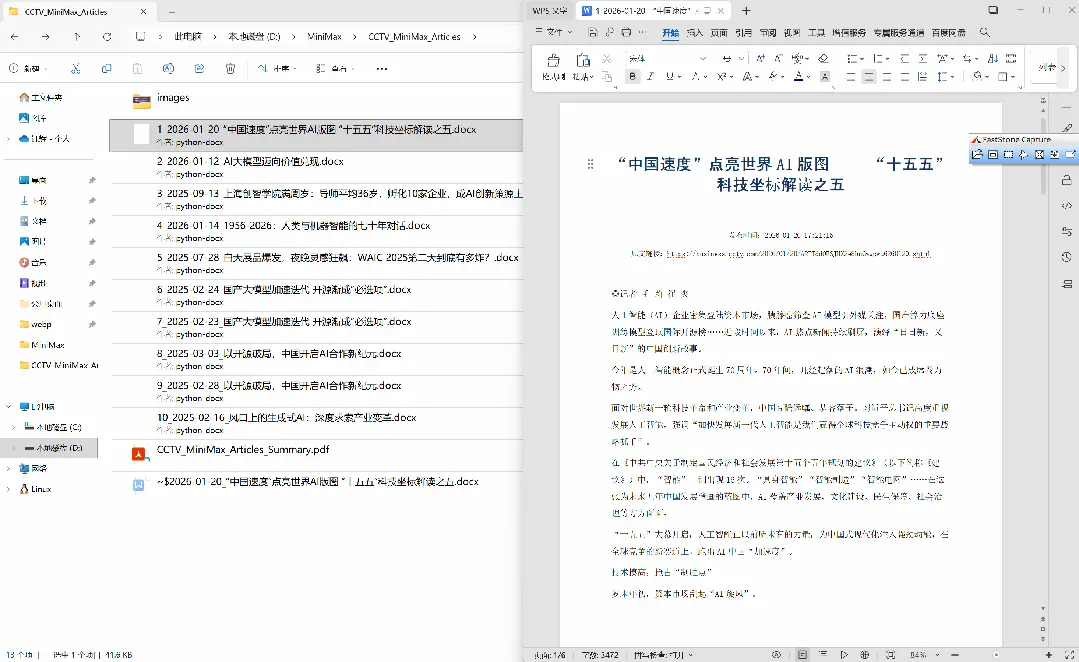Select the rectangle capture tool in FastStone Capture
Screen dimensions: 1079x662
coord(1007,153)
